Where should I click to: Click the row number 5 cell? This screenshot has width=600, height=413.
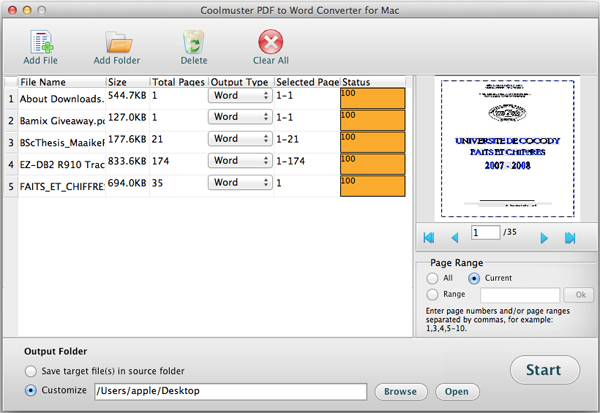point(11,186)
